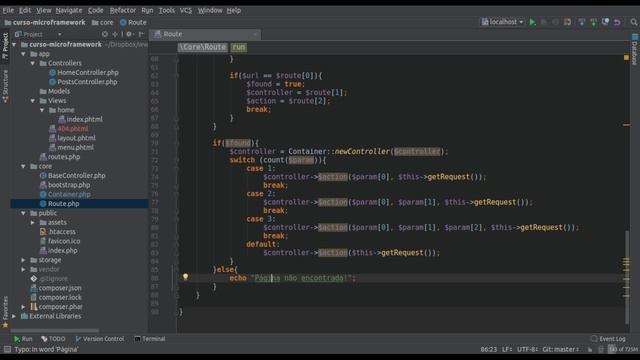Open the Database tool window side tab

point(635,49)
